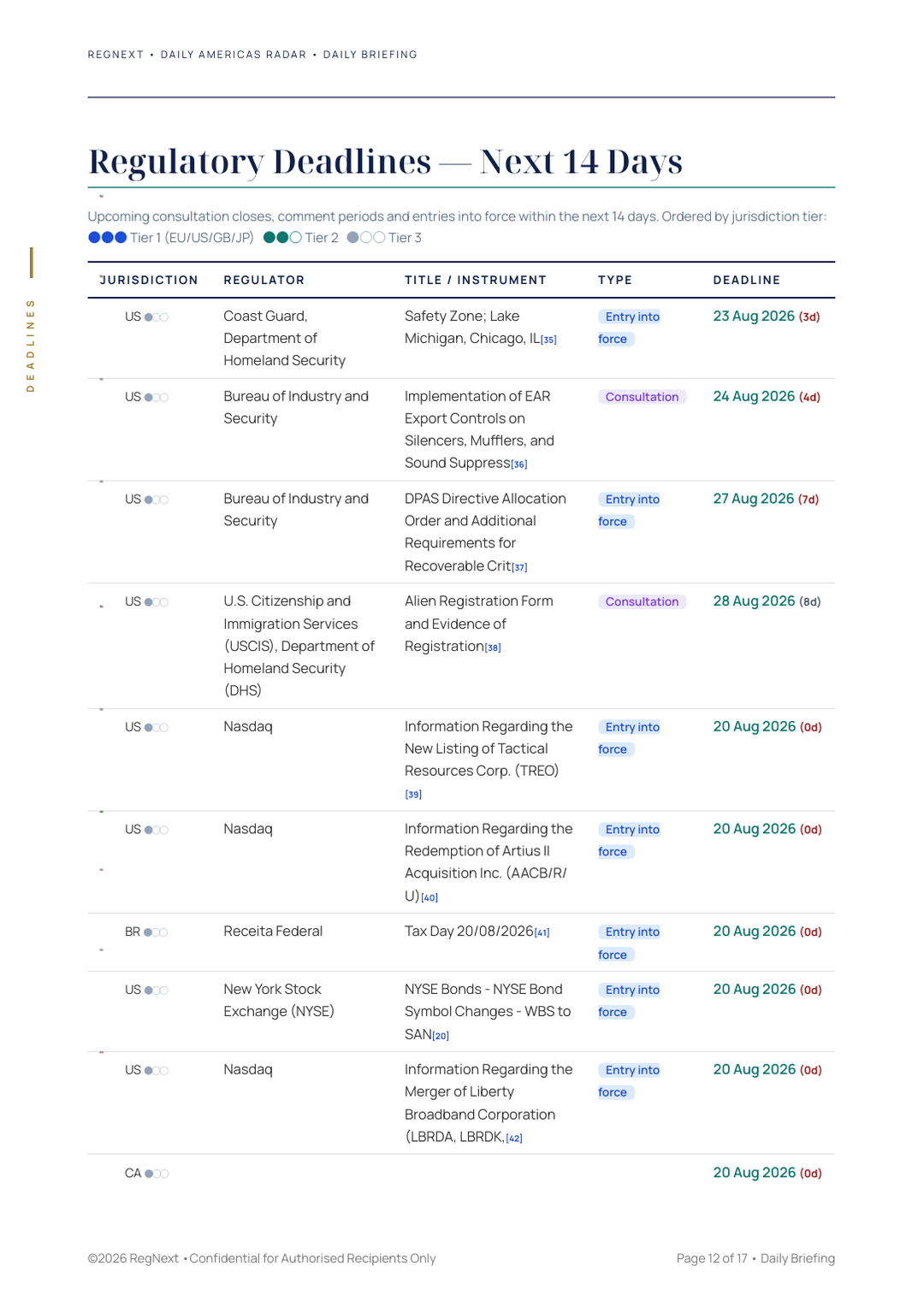
Task: Click DAILY AMERICAS RADAR in the header
Action: [x=234, y=55]
